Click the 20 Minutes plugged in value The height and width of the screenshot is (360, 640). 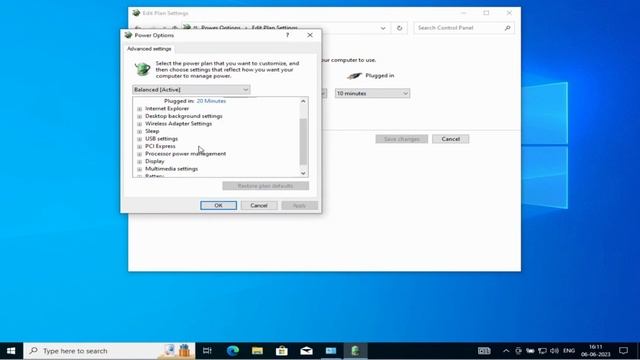pyautogui.click(x=211, y=101)
